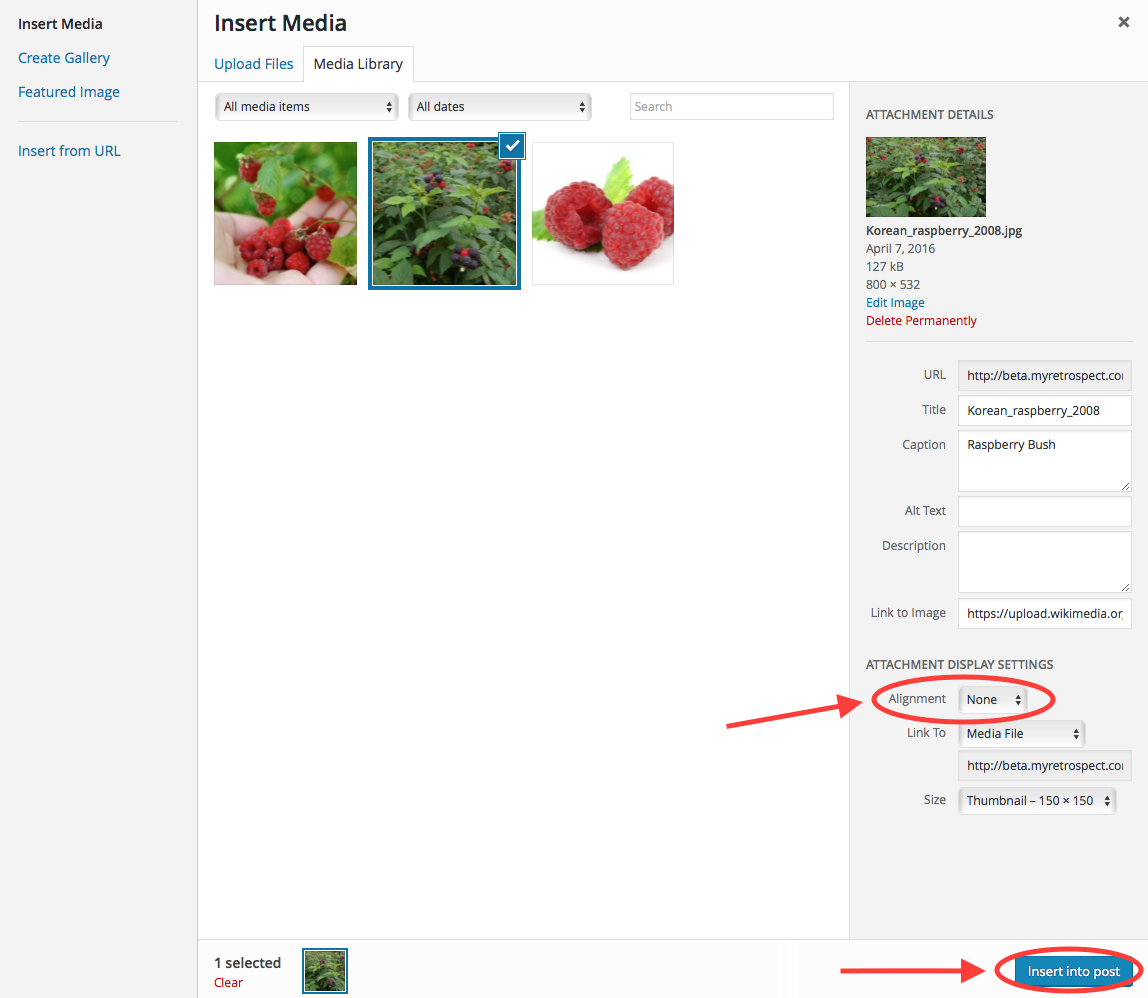
Task: Open the Alignment dropdown
Action: 993,700
